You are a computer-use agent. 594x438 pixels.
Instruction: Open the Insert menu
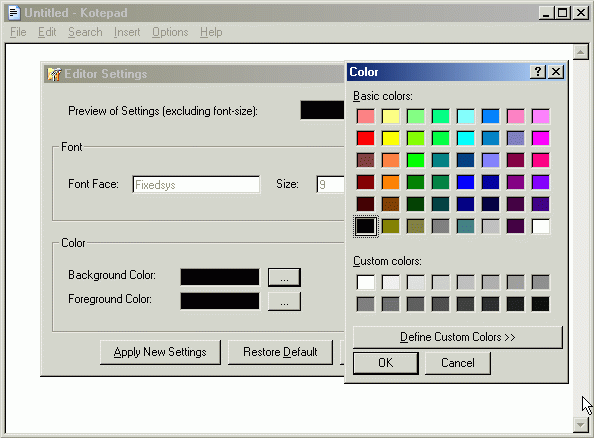pos(127,32)
